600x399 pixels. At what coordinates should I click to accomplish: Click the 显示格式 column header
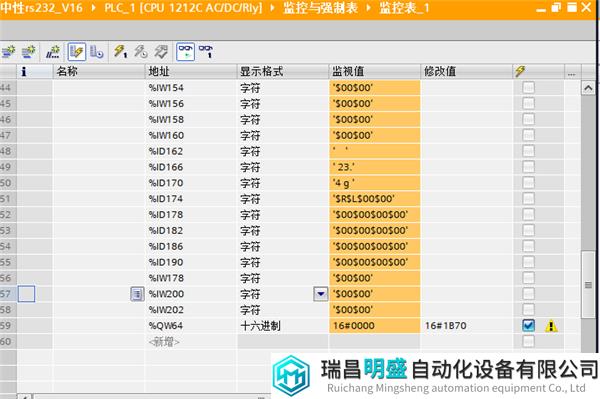point(283,72)
